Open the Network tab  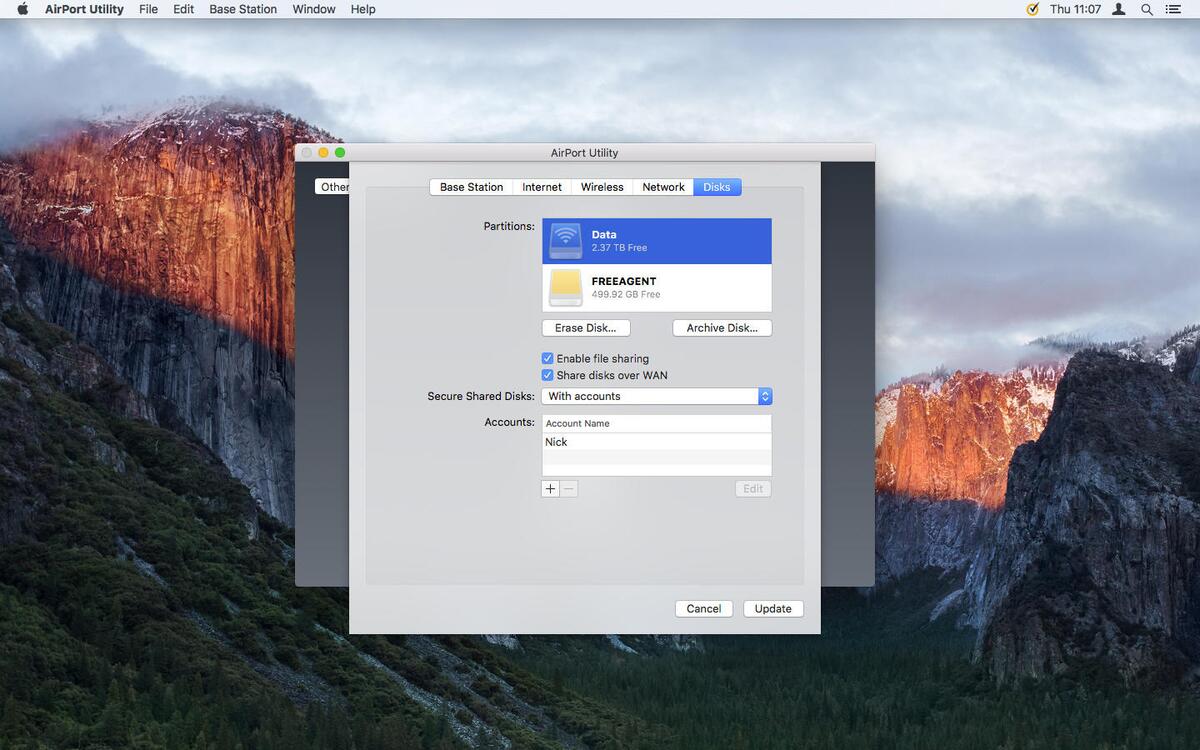(x=663, y=187)
